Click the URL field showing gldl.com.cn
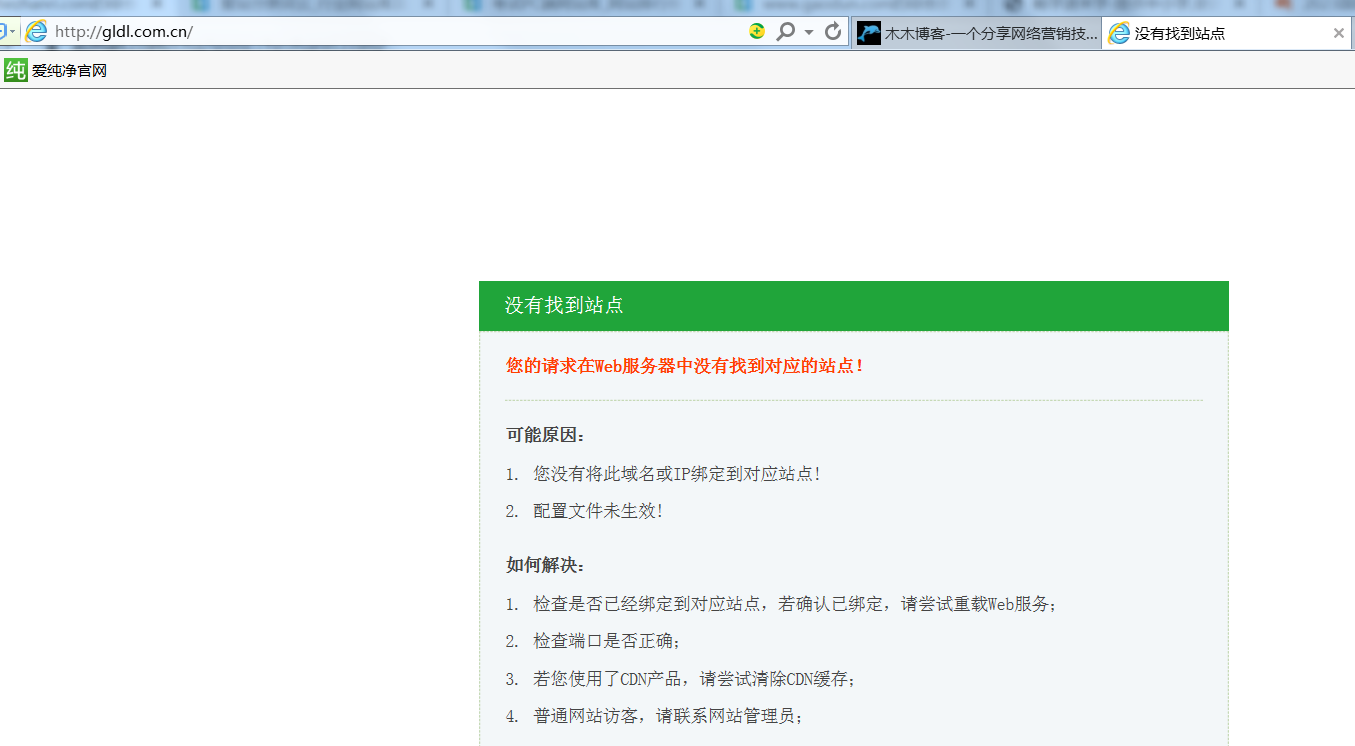1355x746 pixels. pyautogui.click(x=400, y=32)
